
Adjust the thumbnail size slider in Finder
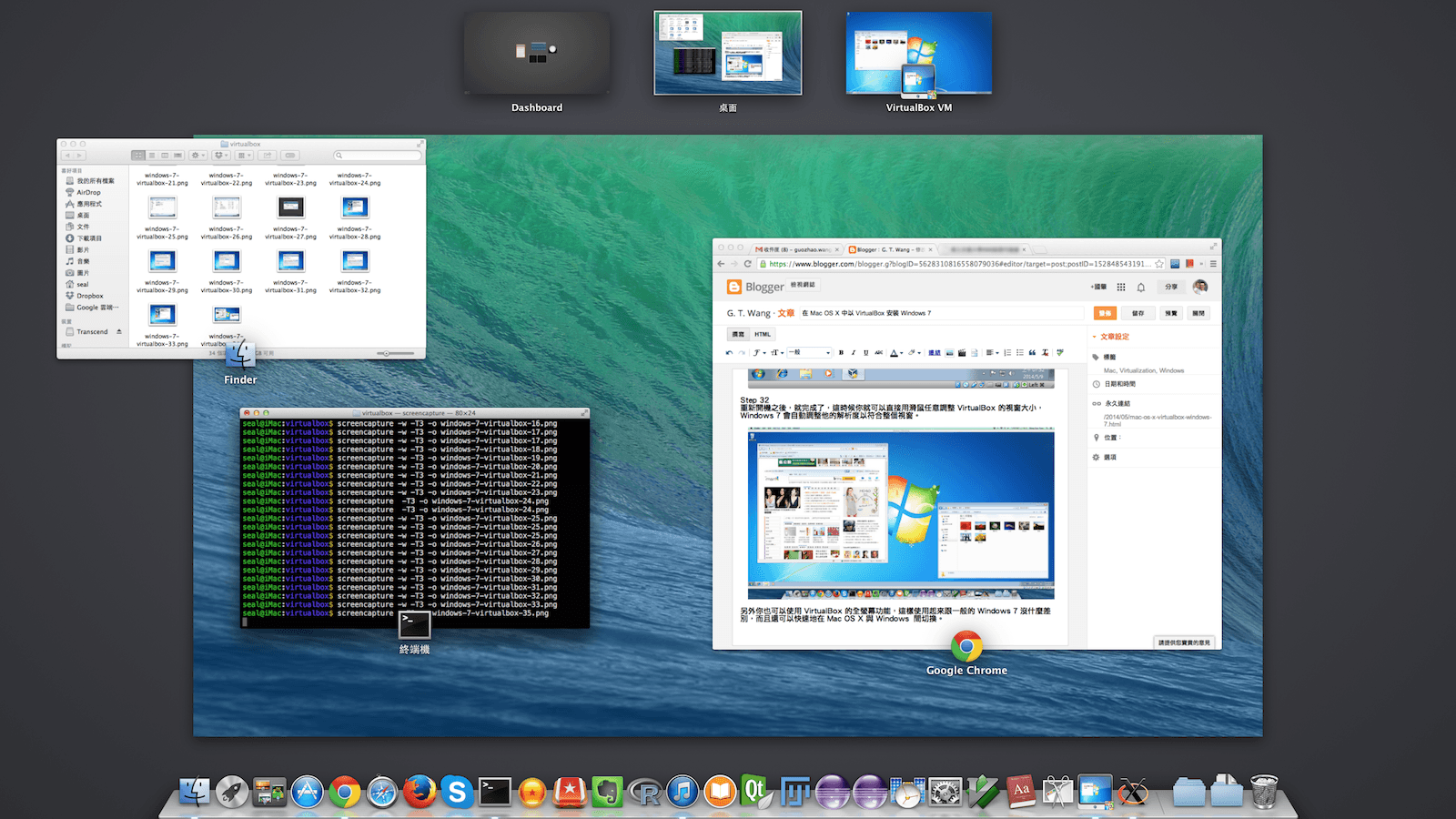pos(387,353)
